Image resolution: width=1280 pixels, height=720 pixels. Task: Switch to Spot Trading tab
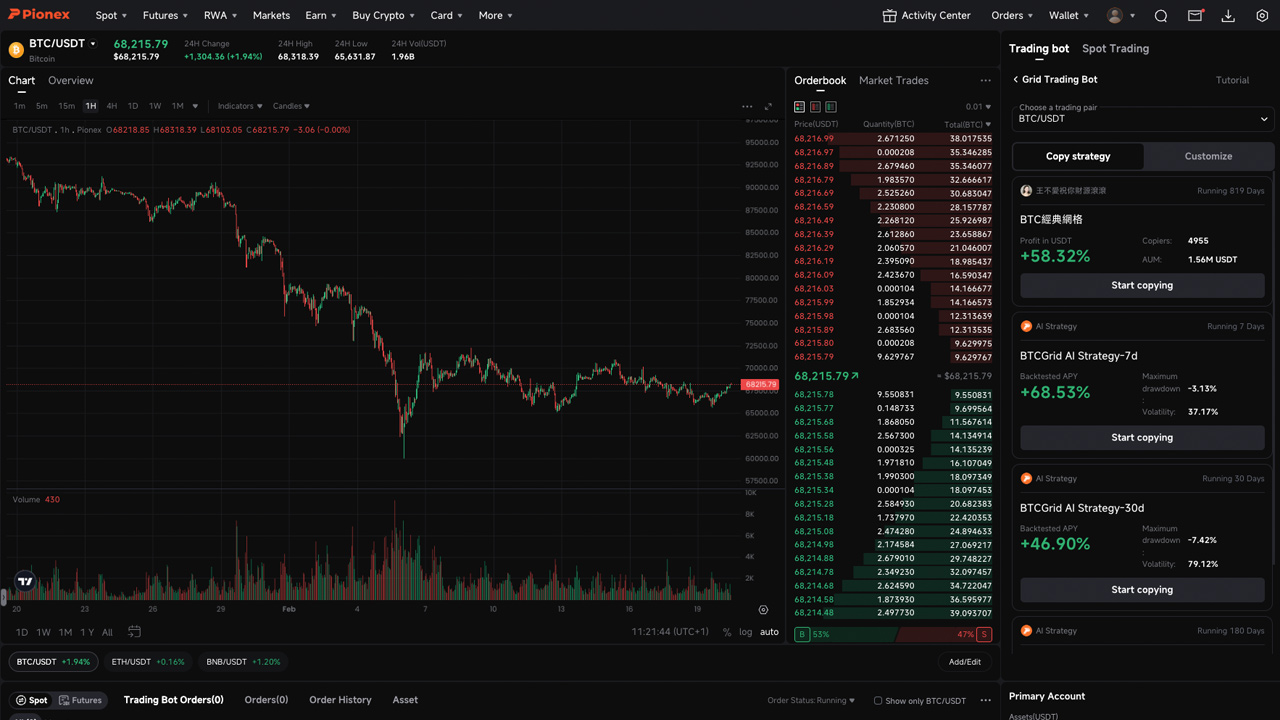[x=1115, y=48]
